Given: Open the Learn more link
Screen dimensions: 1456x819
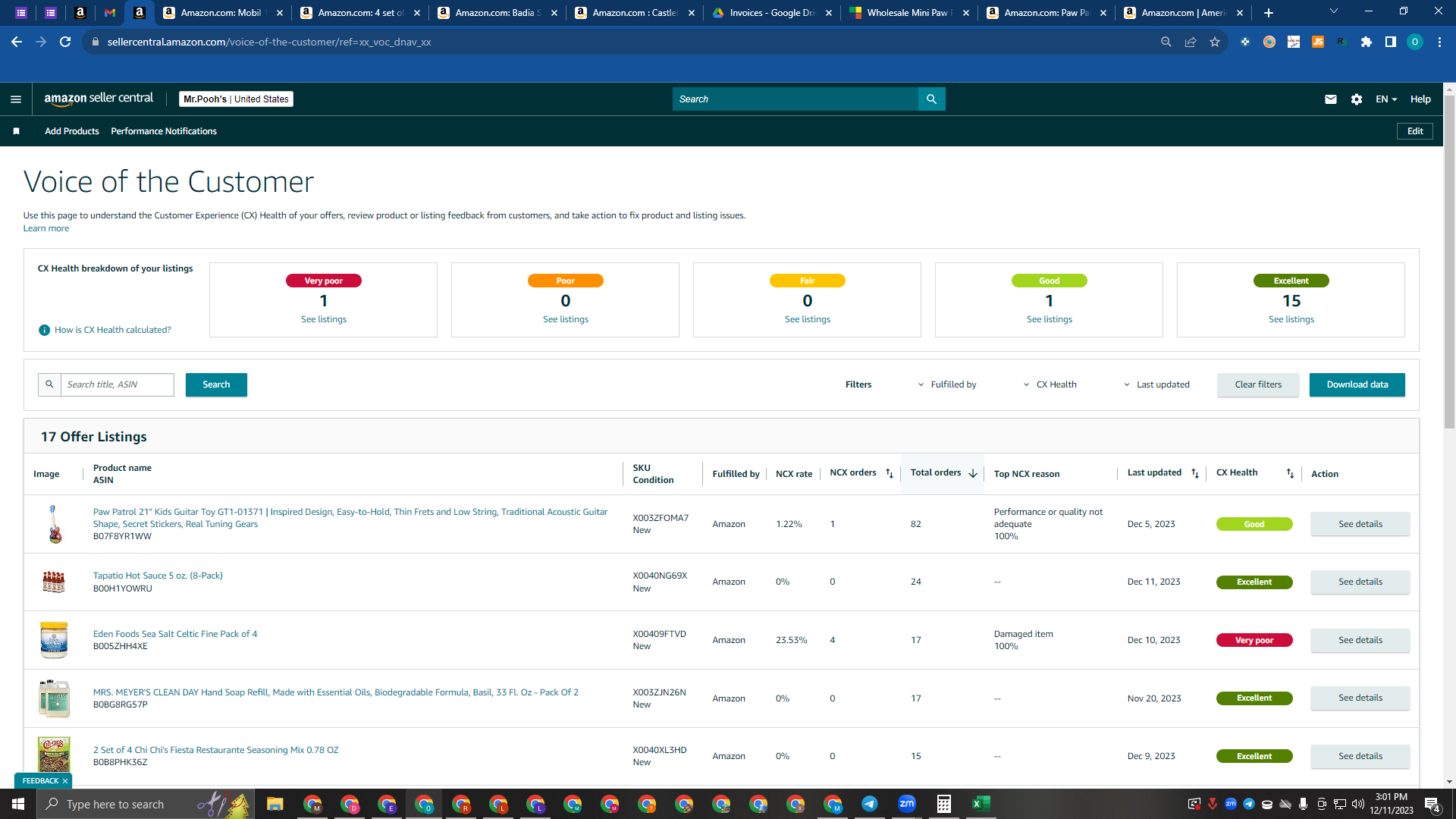Looking at the screenshot, I should 46,228.
